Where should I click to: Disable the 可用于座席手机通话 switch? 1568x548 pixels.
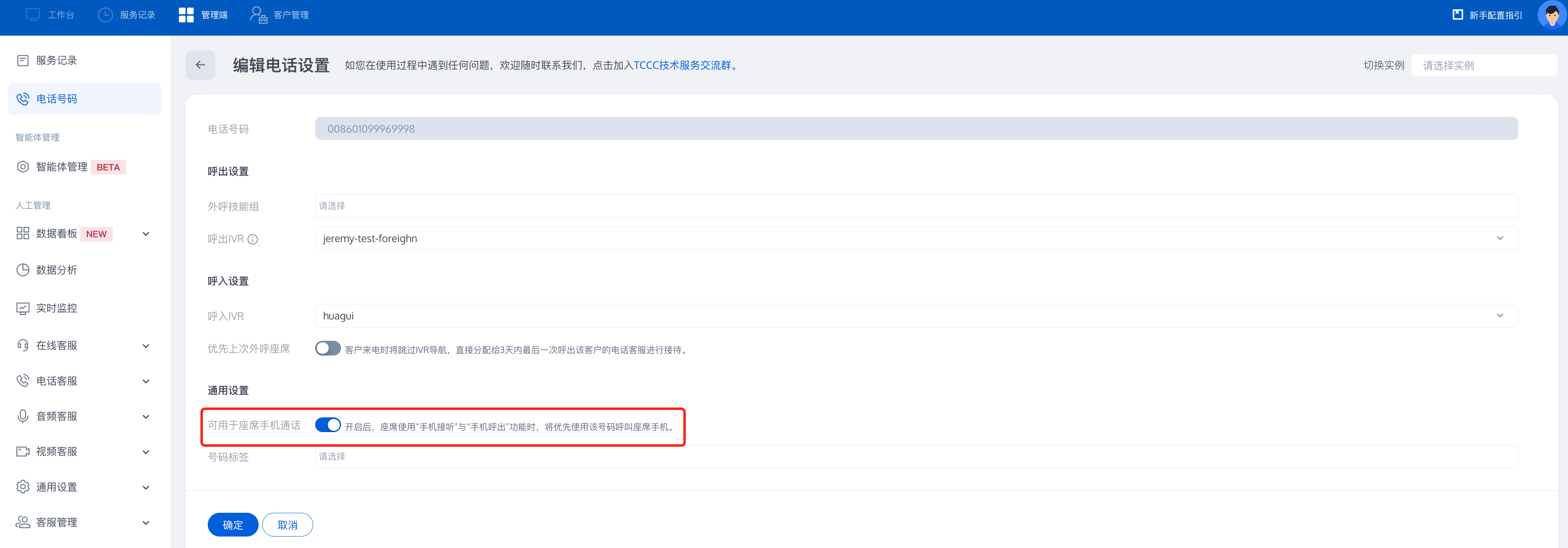[327, 425]
